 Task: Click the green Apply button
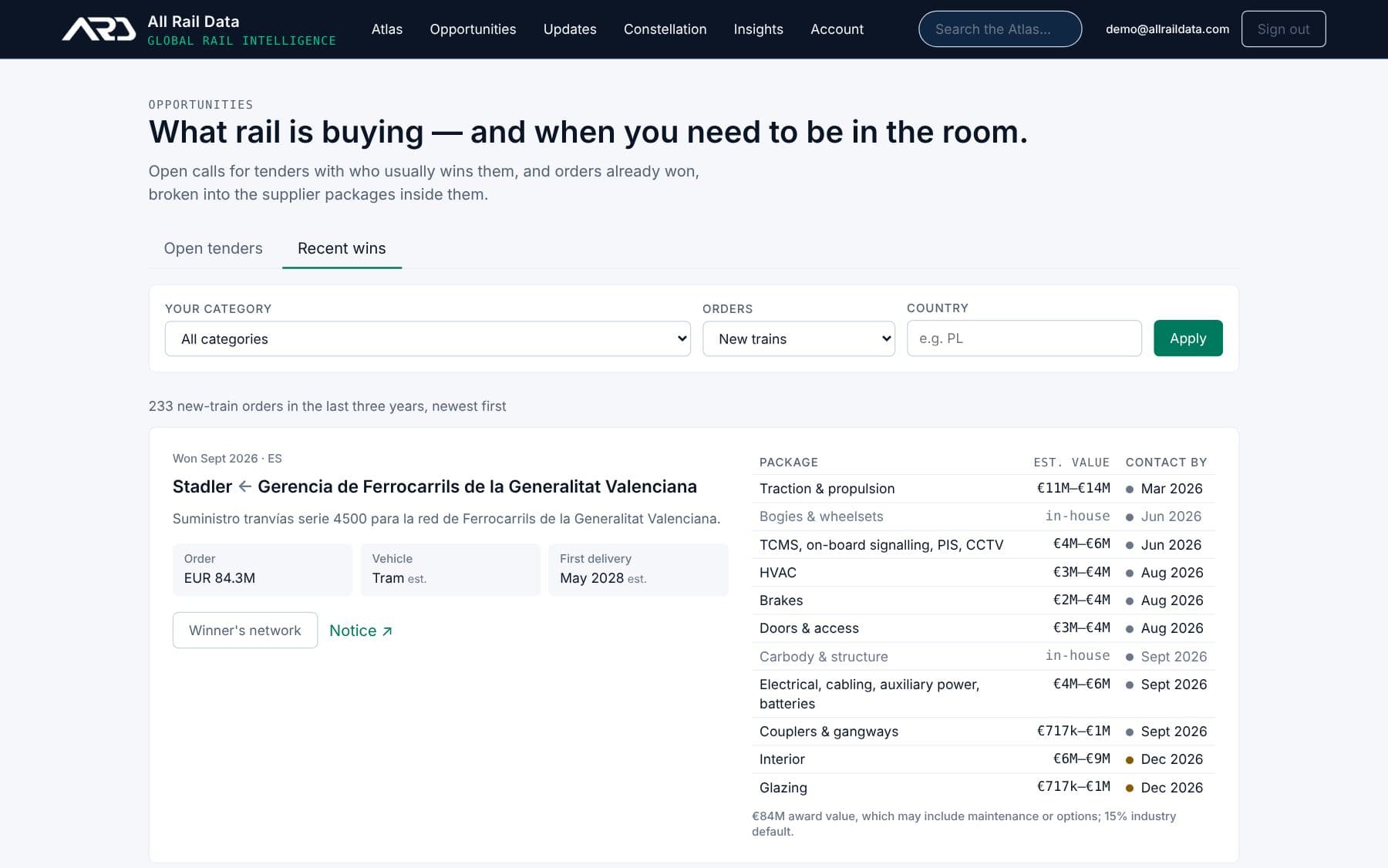click(x=1188, y=338)
